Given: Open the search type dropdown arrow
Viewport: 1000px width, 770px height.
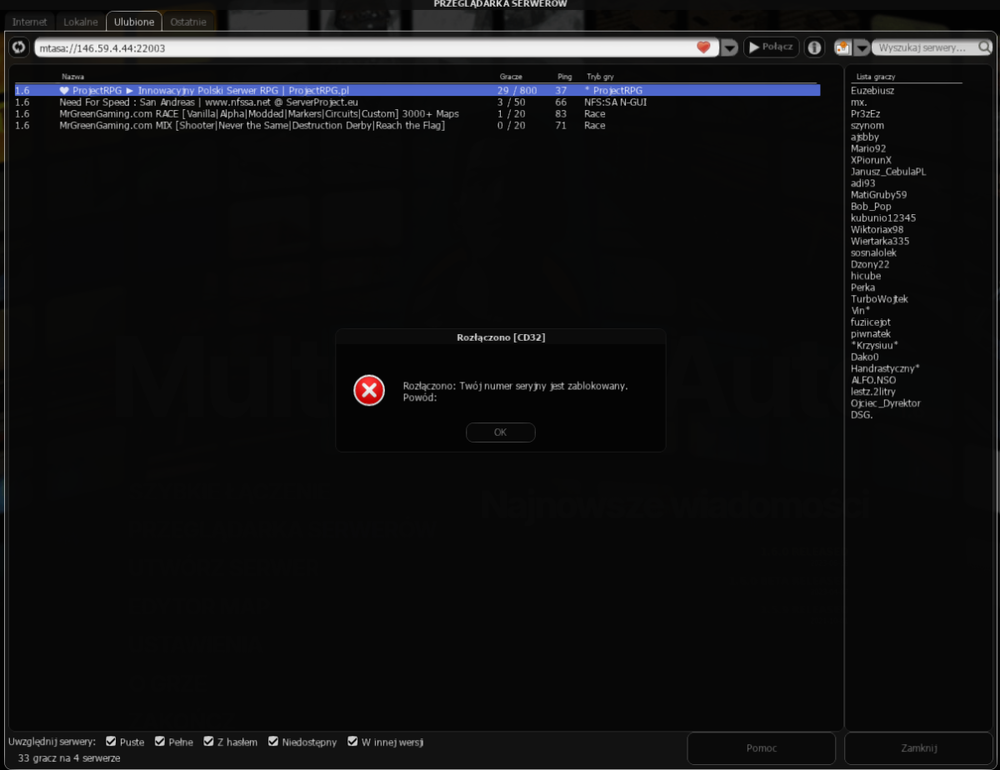Looking at the screenshot, I should [x=862, y=48].
